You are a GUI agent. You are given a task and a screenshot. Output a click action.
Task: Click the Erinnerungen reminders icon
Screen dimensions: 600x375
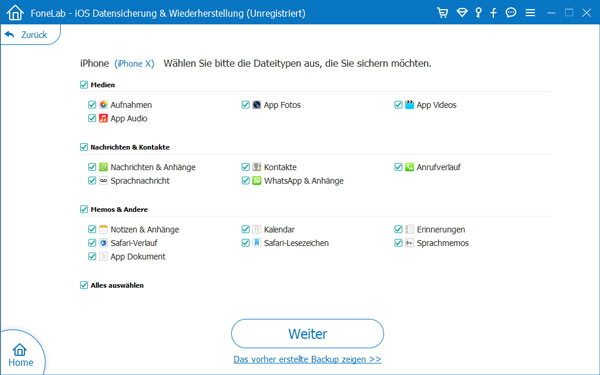coord(409,229)
